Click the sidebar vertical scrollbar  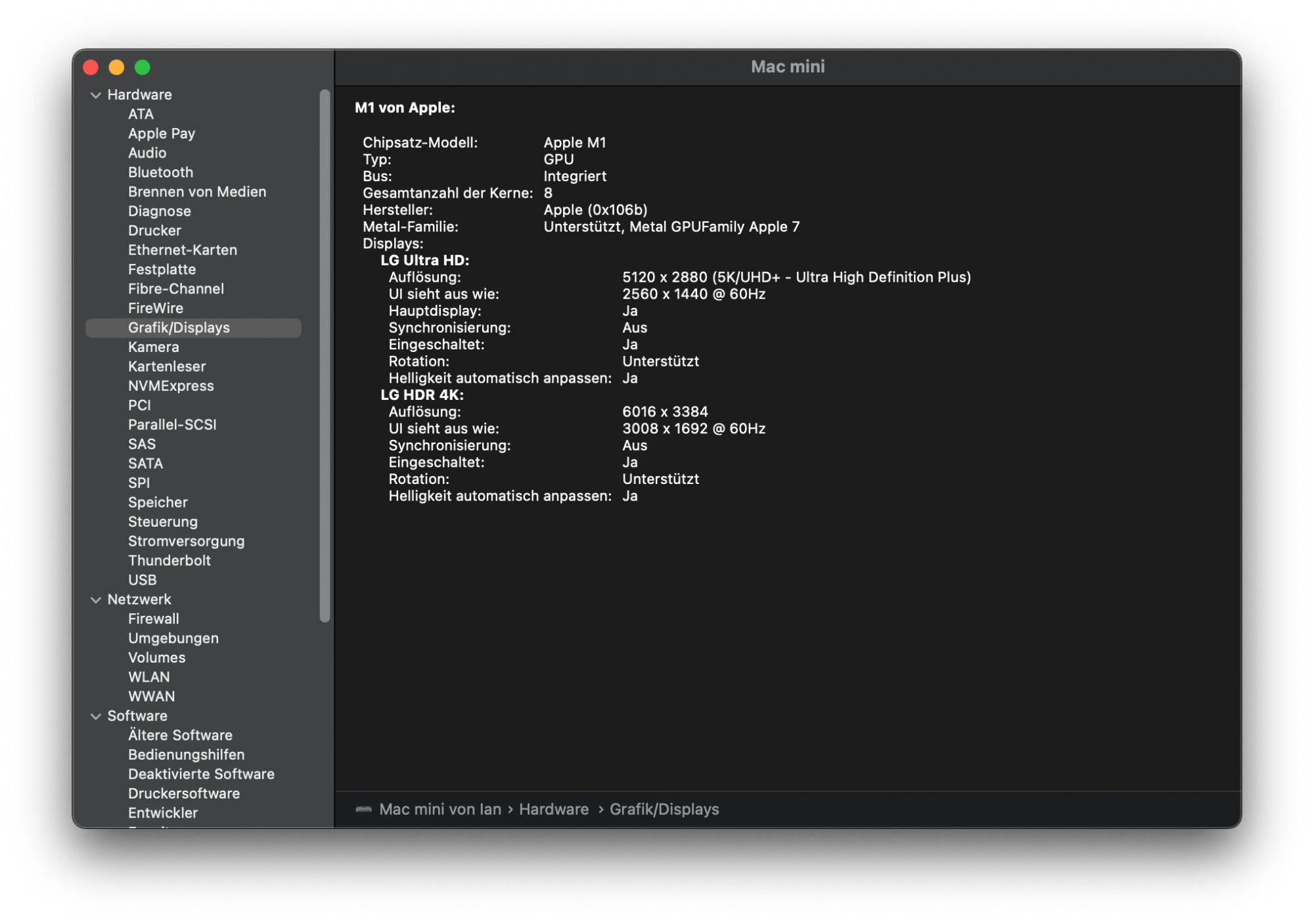click(x=325, y=355)
